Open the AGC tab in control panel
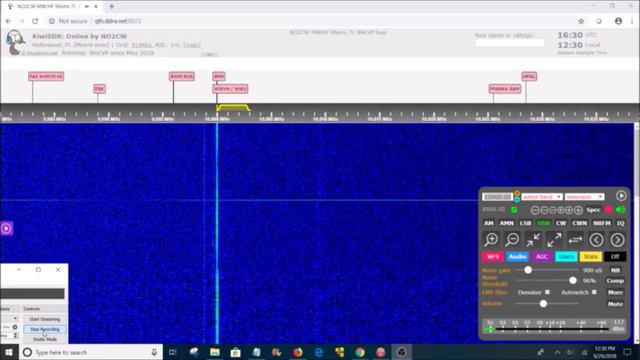This screenshot has height=360, width=640. coord(542,257)
